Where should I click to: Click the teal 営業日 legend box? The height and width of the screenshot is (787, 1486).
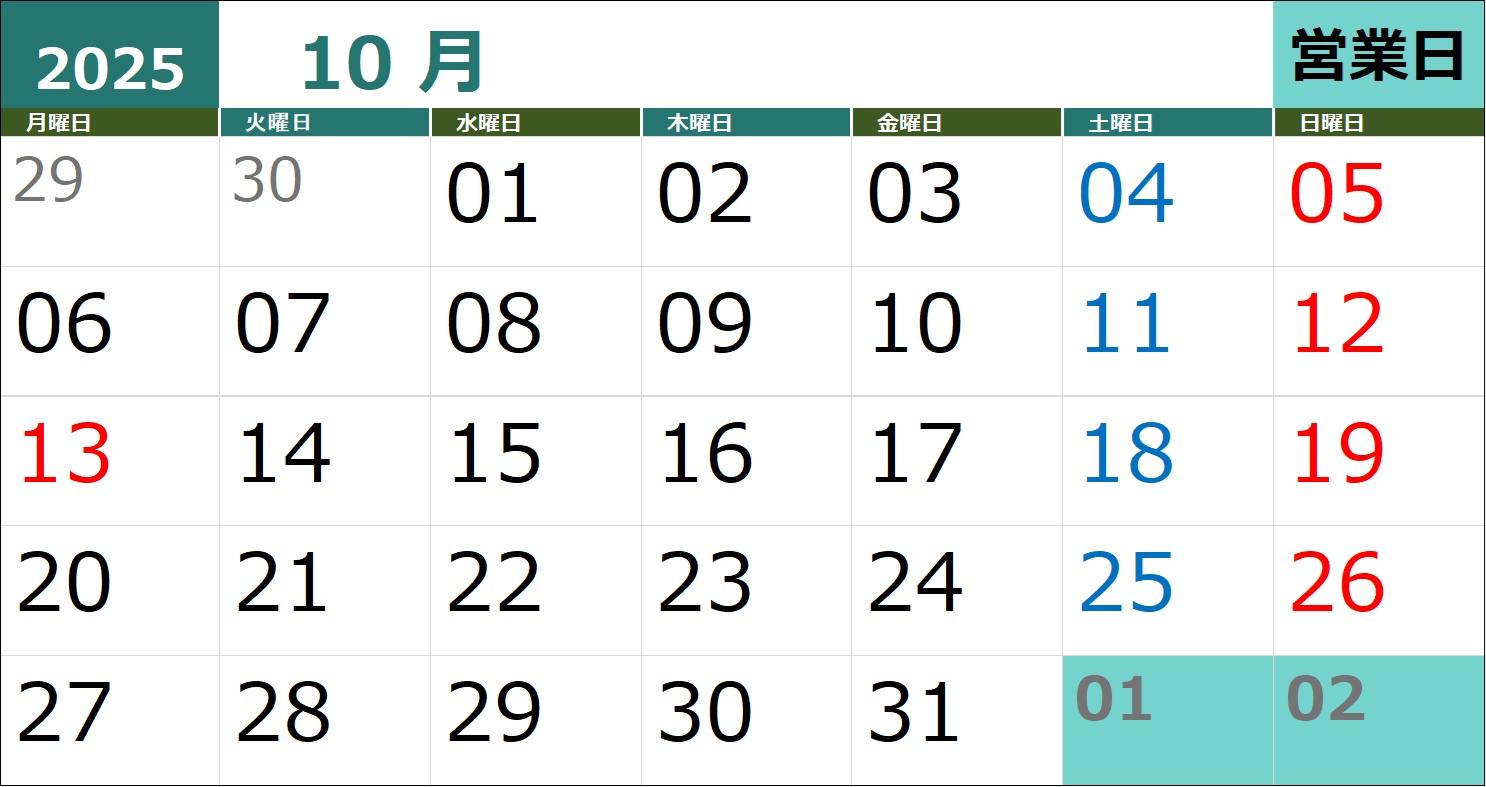pos(1377,56)
